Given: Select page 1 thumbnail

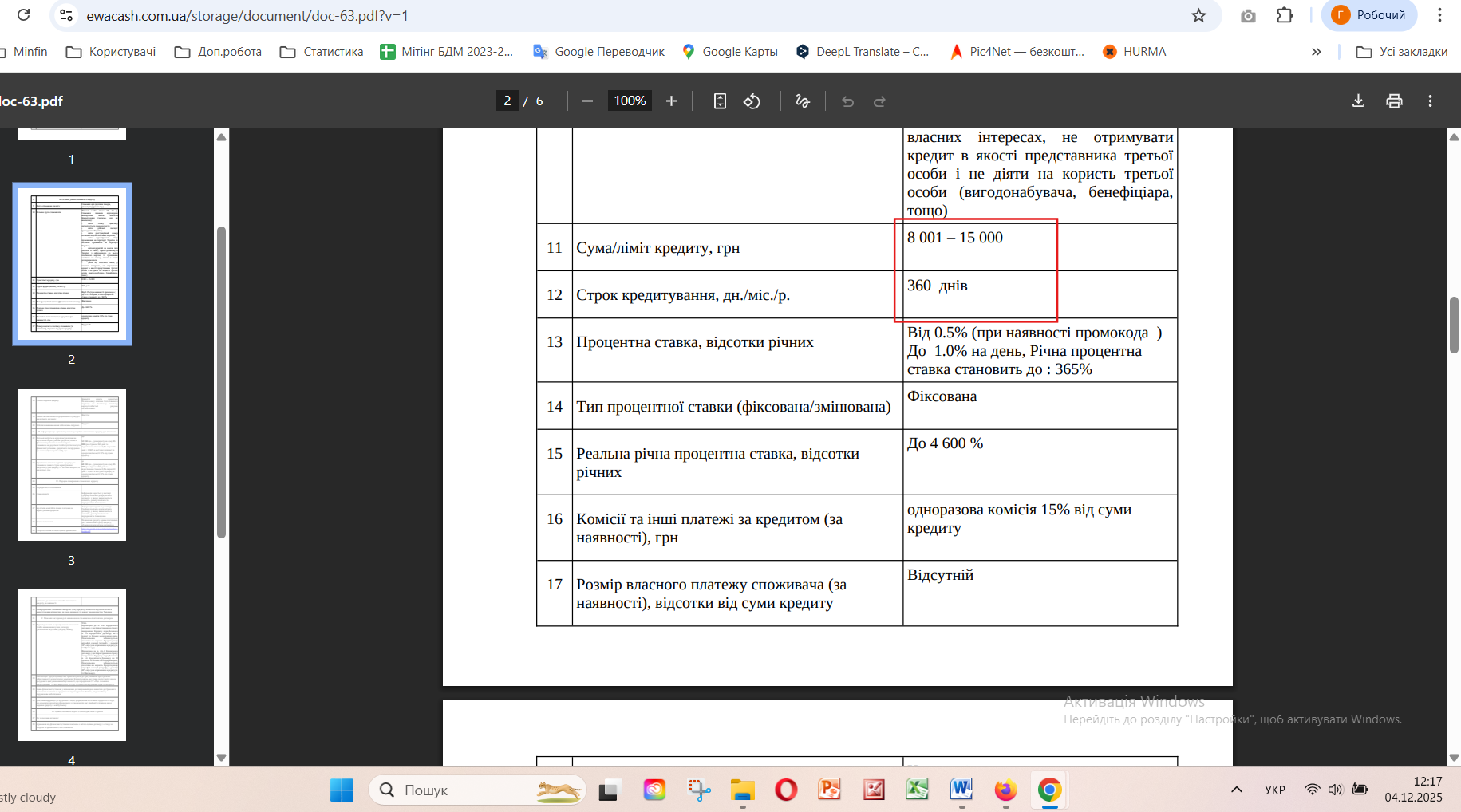Looking at the screenshot, I should pos(72,134).
